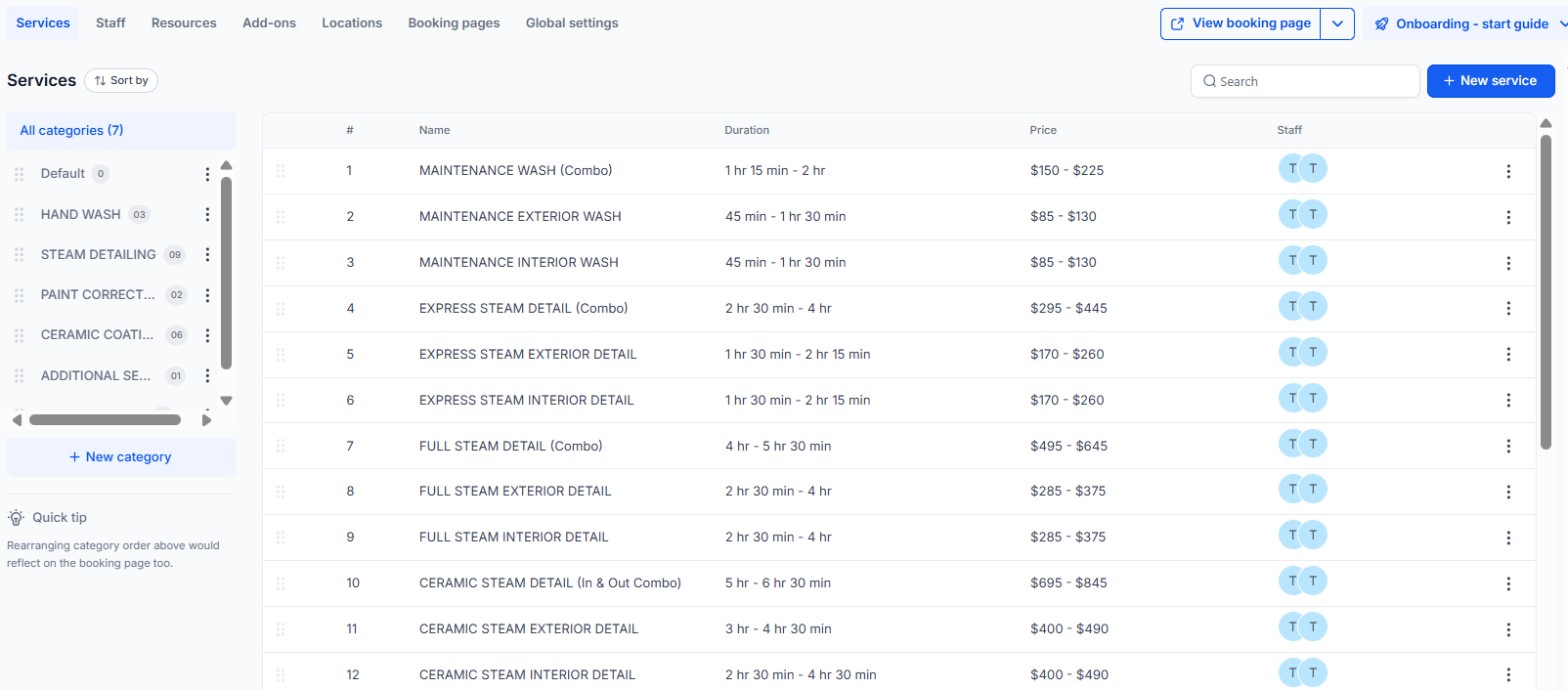Viewport: 1568px width, 690px height.
Task: Open options menu for CERAMIC STEAM EXTERIOR DETAIL
Action: click(1508, 629)
